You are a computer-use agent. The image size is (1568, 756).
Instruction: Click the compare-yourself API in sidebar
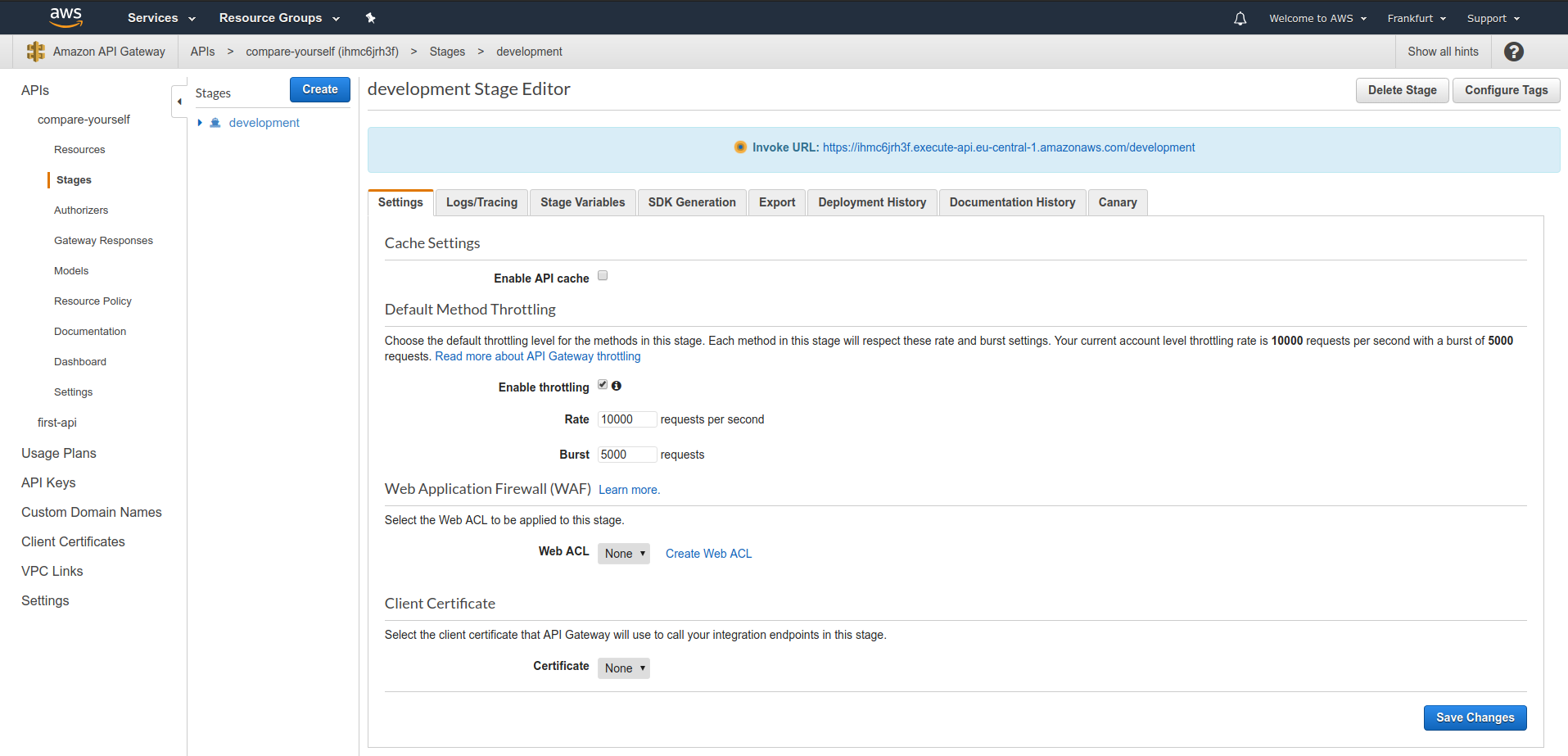pos(84,120)
